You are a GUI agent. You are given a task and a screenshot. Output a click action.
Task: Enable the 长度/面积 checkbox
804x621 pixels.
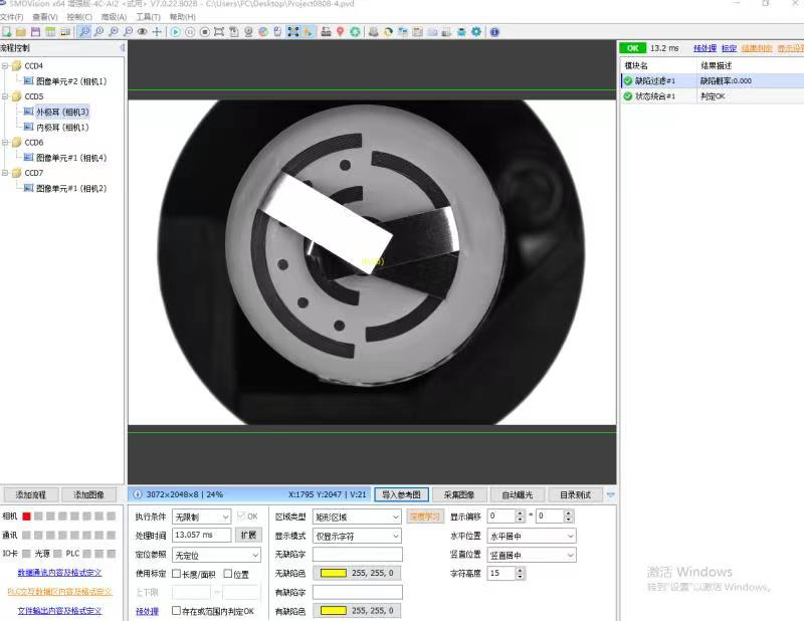click(177, 574)
